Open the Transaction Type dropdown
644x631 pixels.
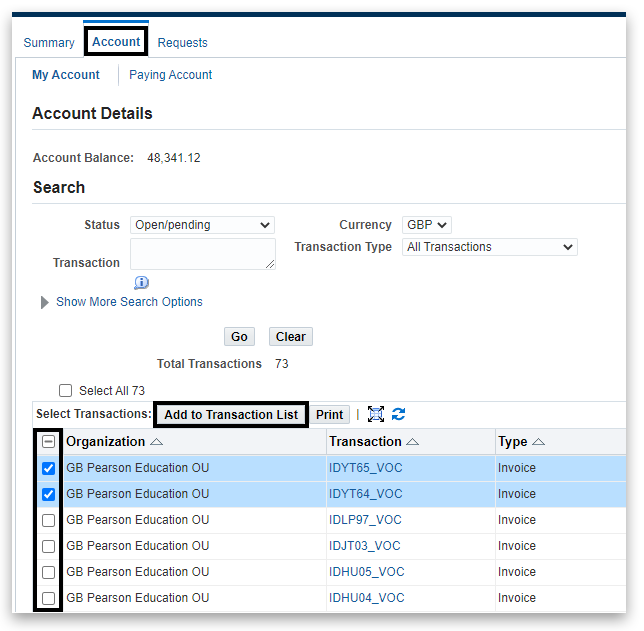(x=490, y=247)
